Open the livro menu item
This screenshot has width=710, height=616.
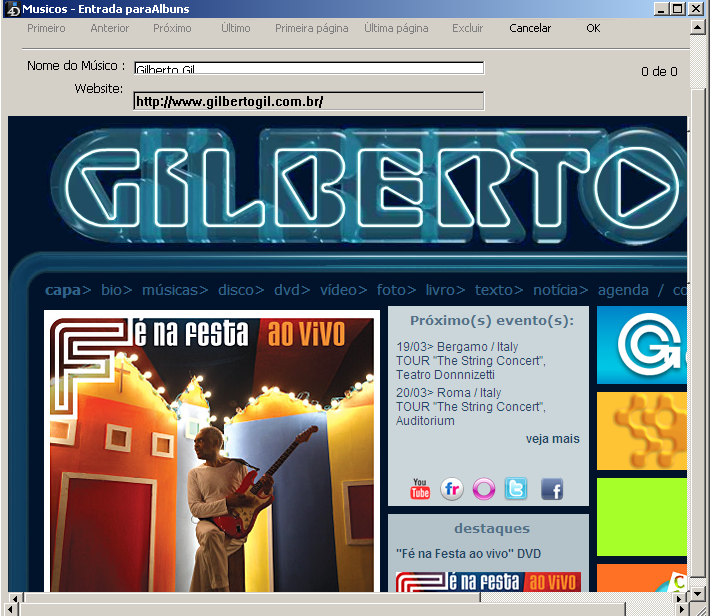445,290
